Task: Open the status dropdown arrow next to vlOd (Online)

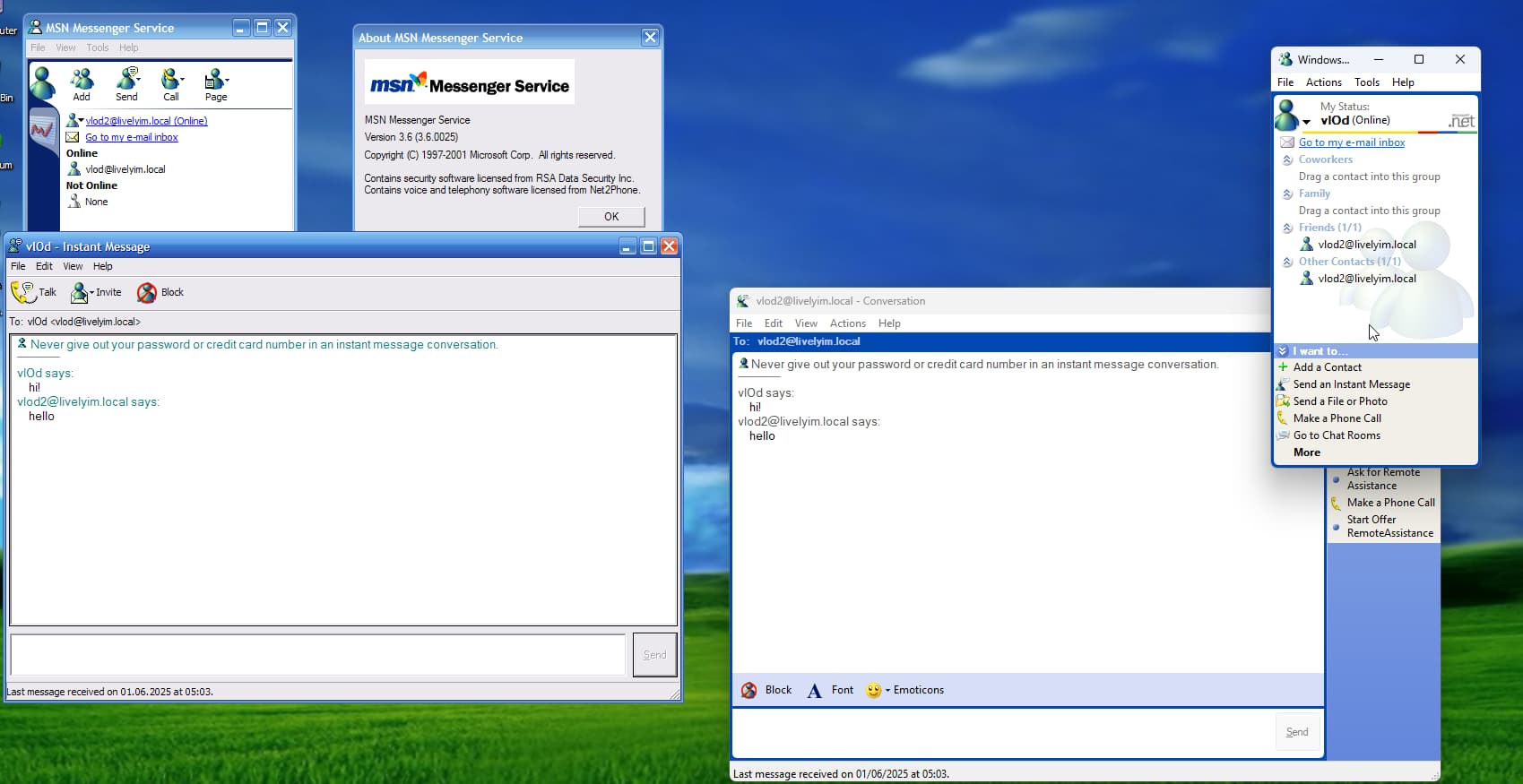Action: tap(1307, 122)
